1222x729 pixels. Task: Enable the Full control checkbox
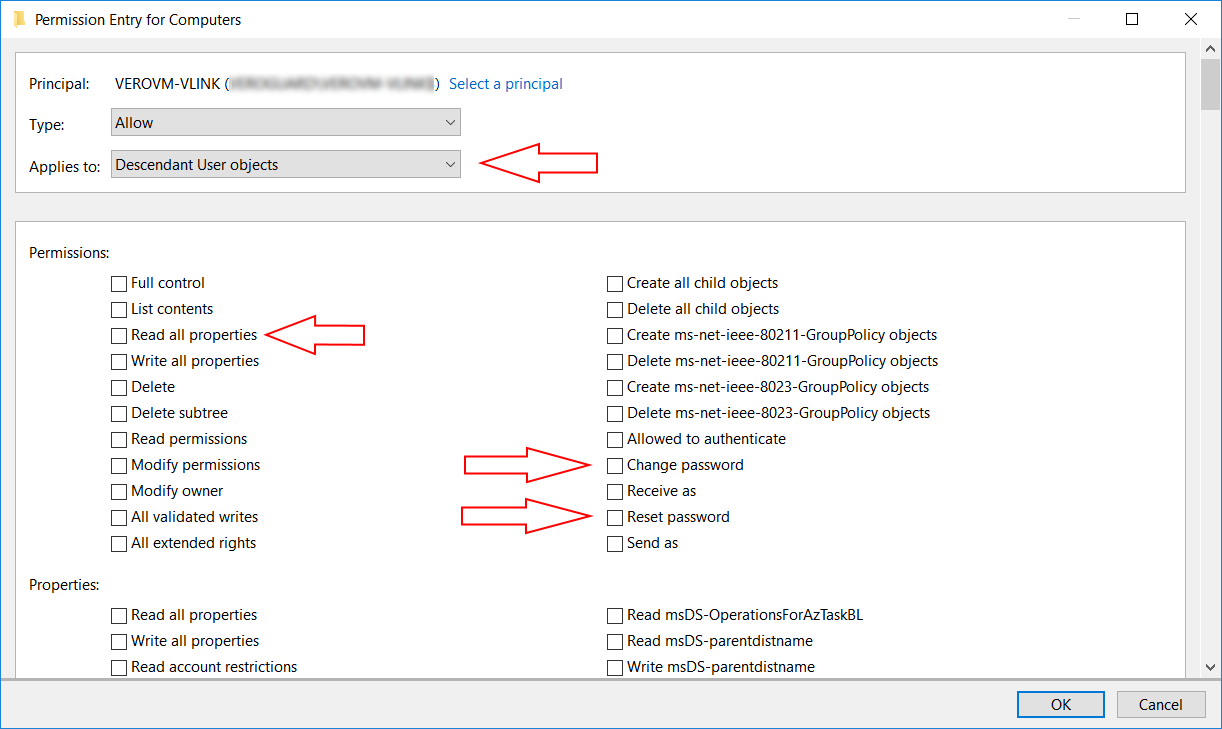(120, 284)
